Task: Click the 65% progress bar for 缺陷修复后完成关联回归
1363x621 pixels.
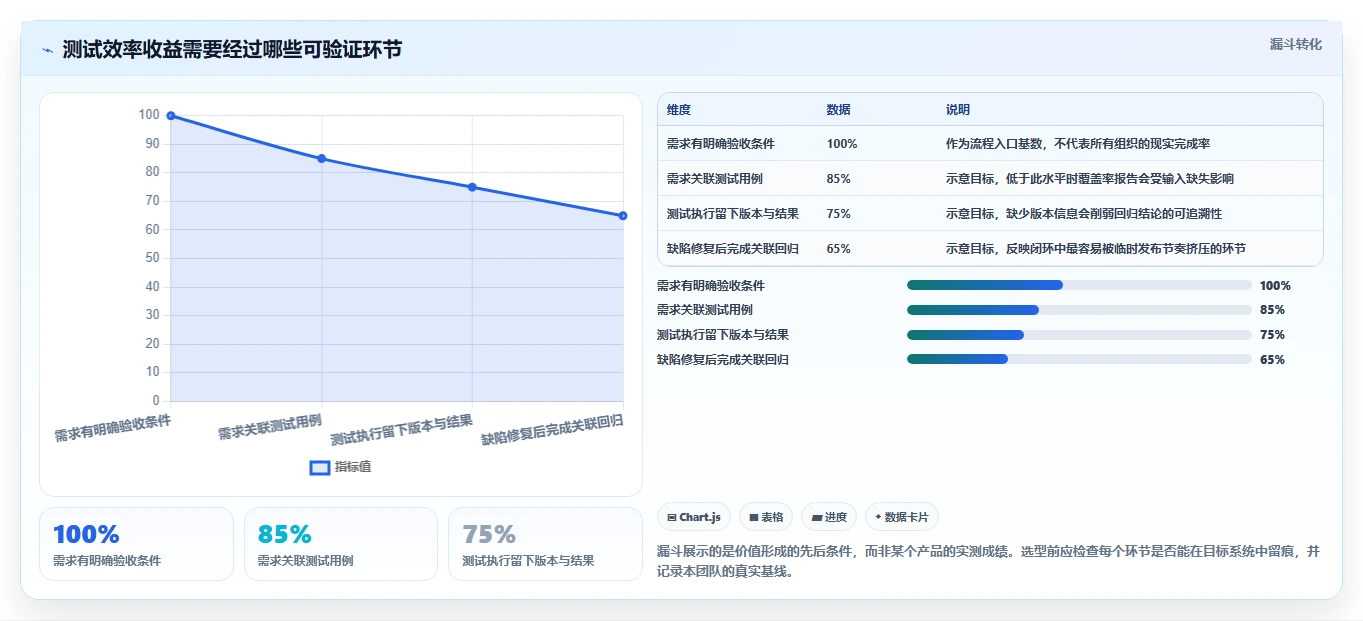Action: 1079,359
